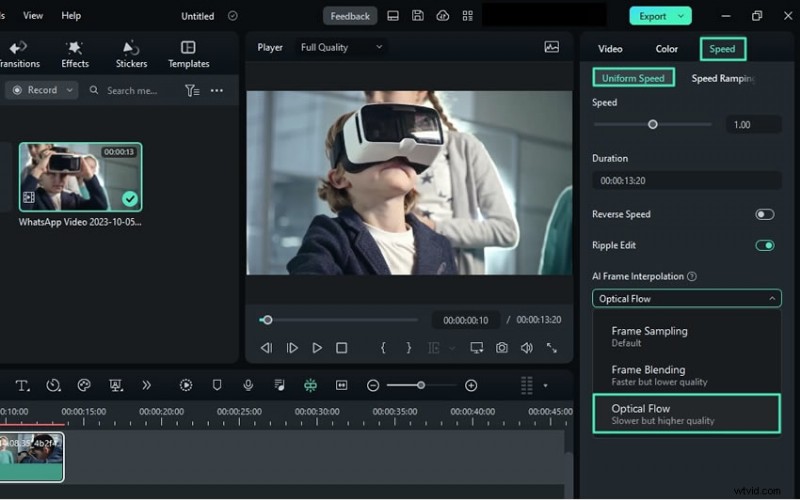
Task: Switch to the Color tab
Action: [666, 48]
